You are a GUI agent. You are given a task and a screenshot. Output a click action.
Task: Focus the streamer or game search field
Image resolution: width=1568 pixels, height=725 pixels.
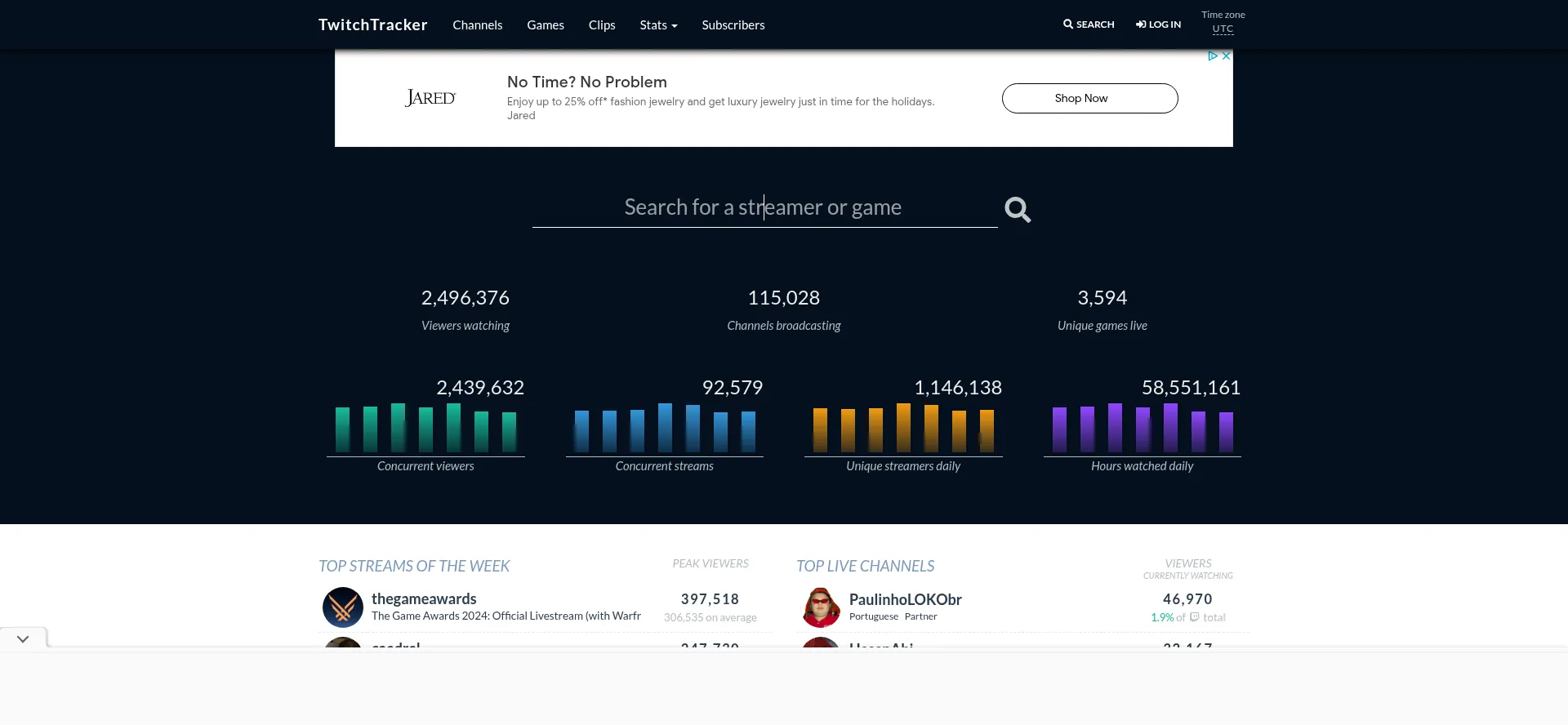click(764, 207)
